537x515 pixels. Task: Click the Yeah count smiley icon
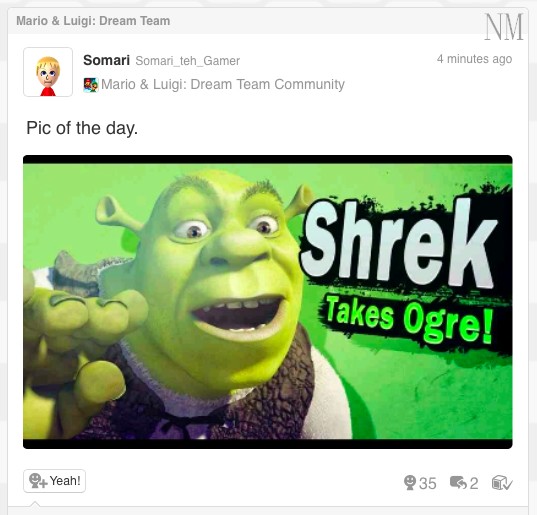click(410, 483)
